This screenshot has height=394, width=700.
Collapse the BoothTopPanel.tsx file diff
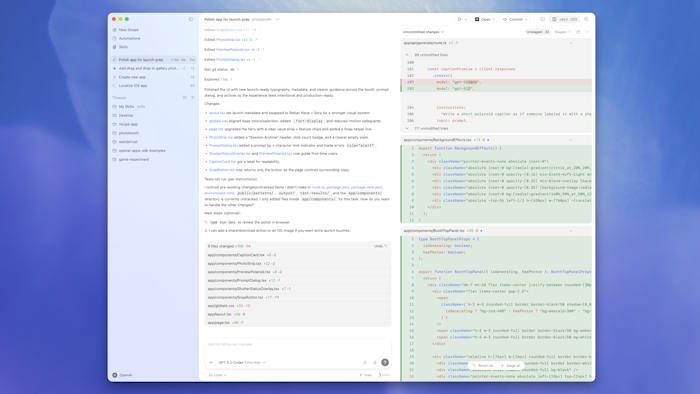pos(571,231)
